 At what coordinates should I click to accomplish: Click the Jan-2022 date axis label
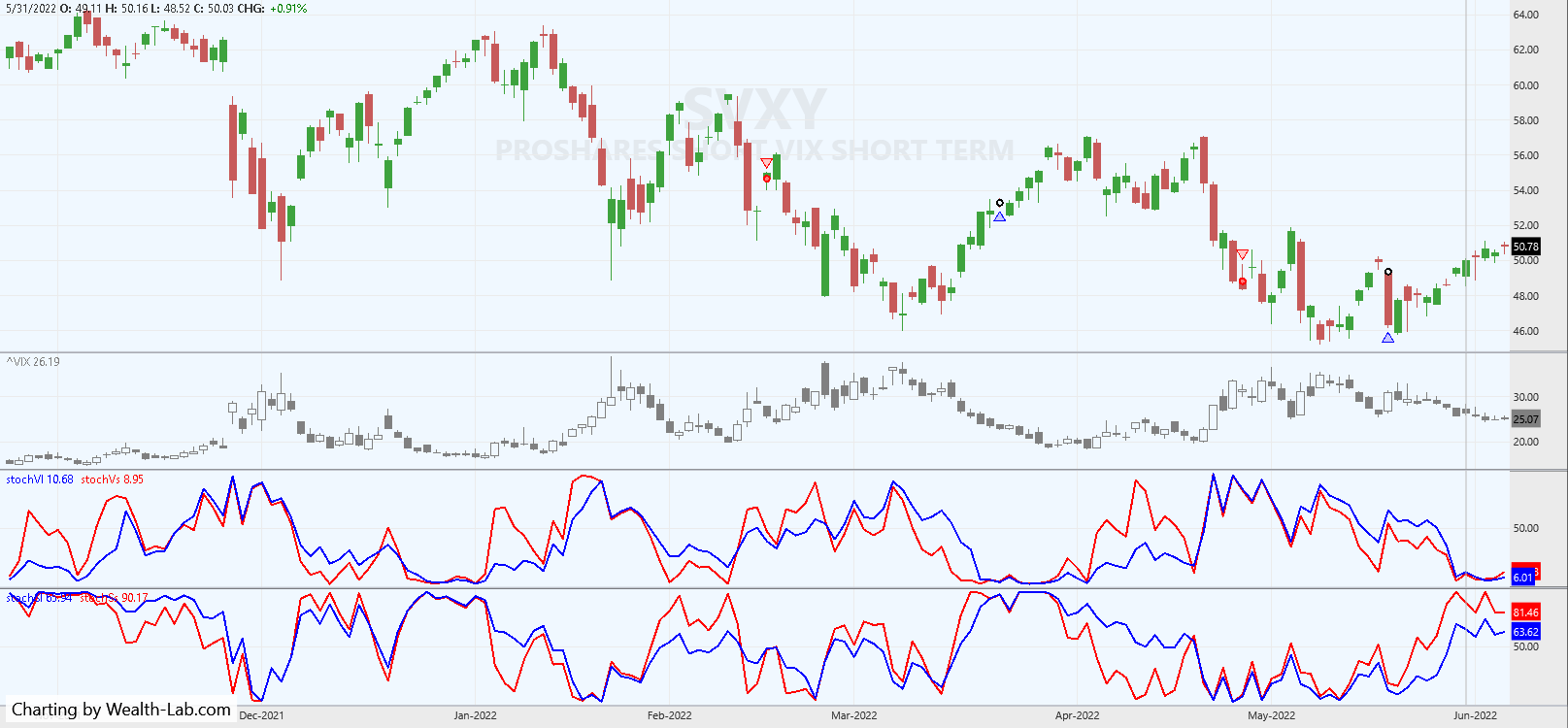pyautogui.click(x=476, y=715)
